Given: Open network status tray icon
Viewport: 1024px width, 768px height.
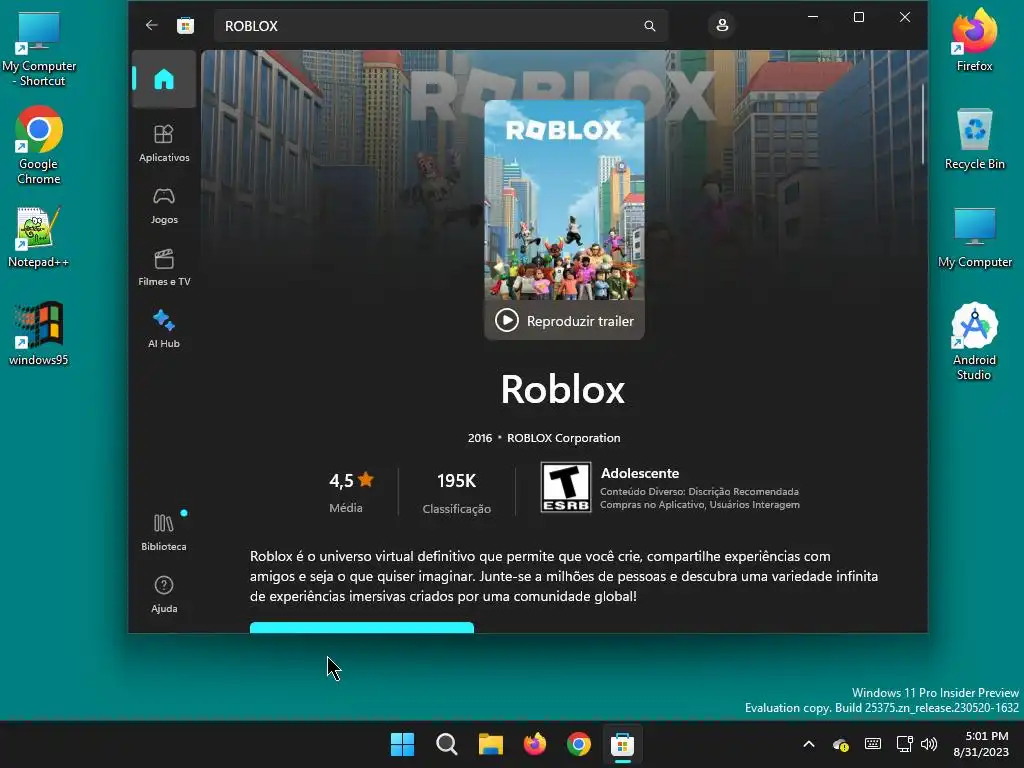Looking at the screenshot, I should (904, 744).
